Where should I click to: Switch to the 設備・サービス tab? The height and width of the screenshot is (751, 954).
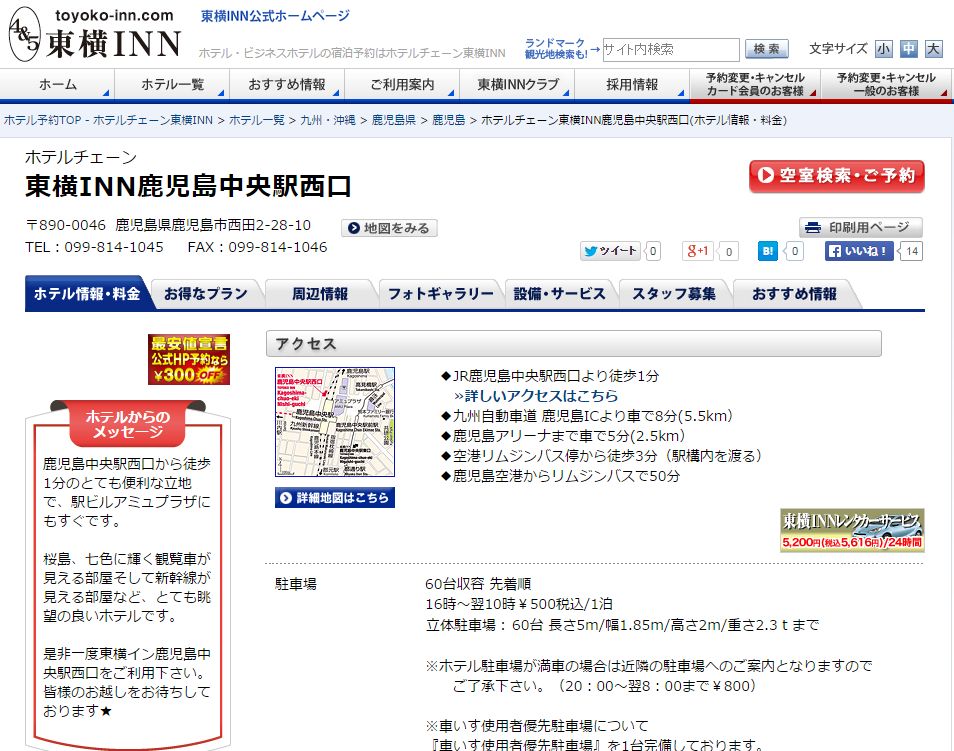click(560, 294)
